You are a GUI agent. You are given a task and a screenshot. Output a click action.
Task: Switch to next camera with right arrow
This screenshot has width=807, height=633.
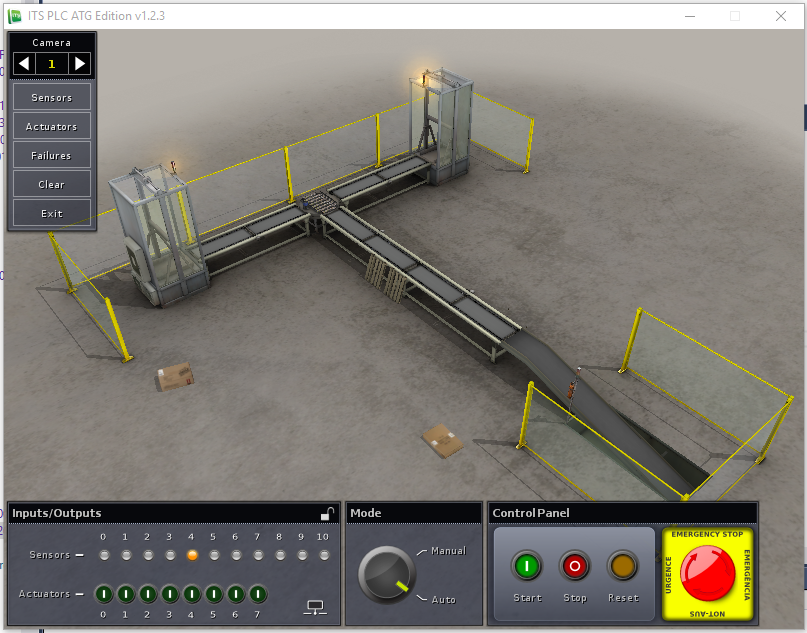coord(80,63)
